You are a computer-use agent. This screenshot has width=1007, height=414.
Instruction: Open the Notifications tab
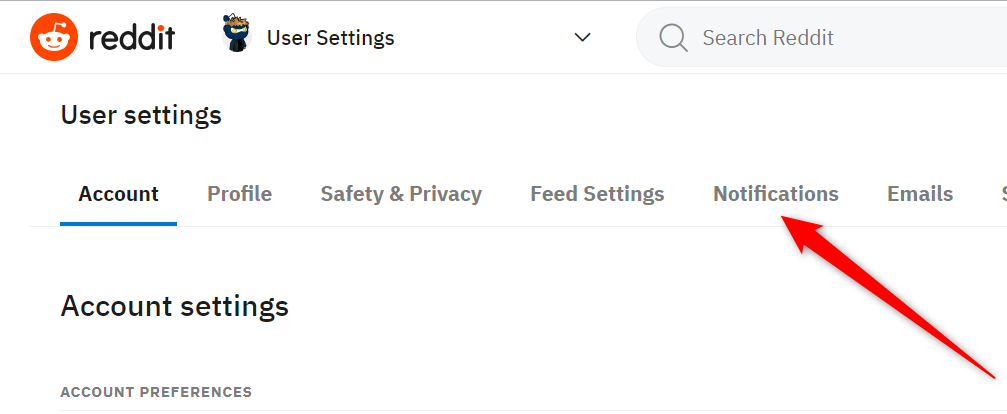(776, 194)
